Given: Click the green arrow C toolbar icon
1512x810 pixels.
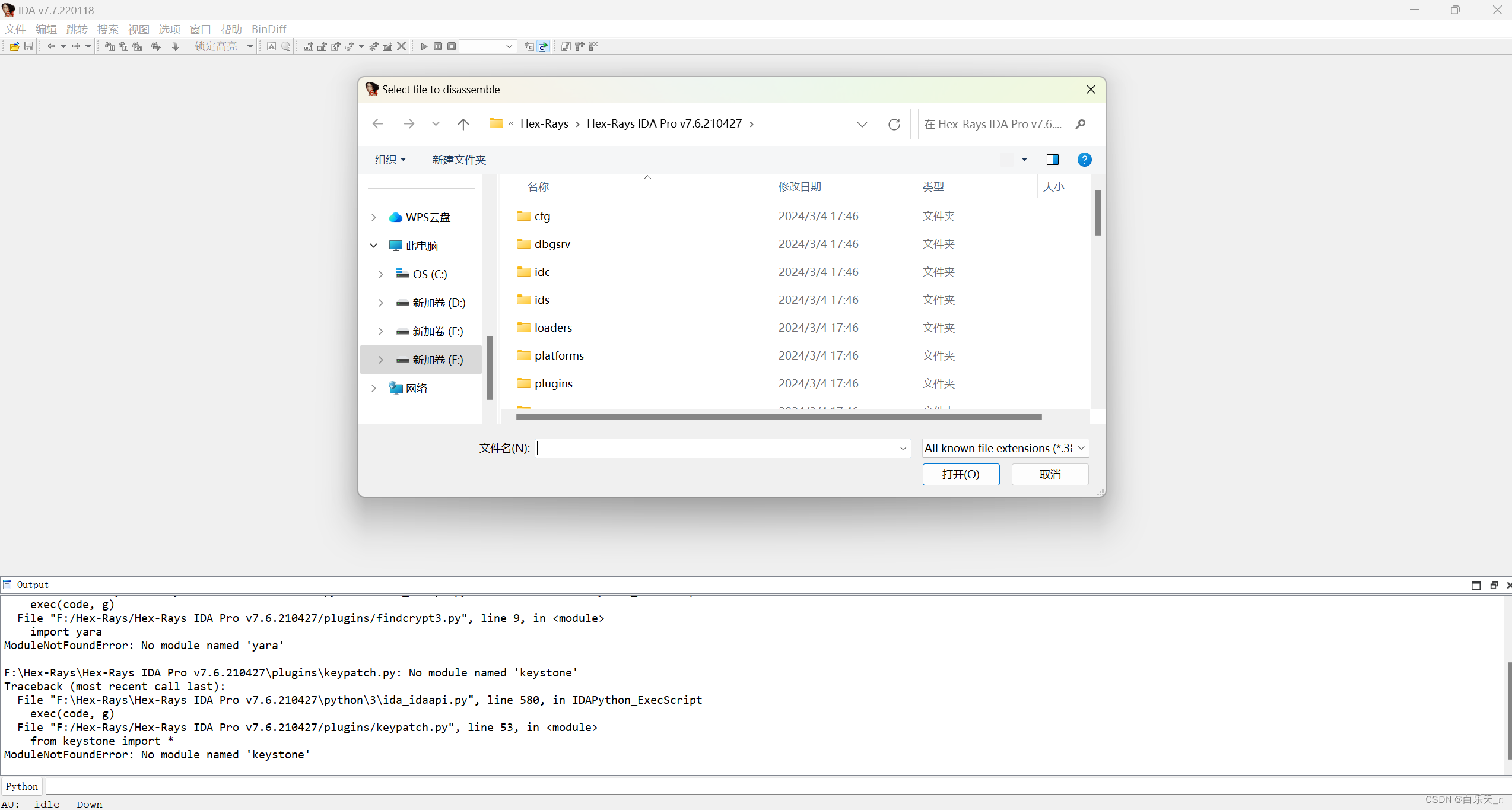Looking at the screenshot, I should 544,46.
